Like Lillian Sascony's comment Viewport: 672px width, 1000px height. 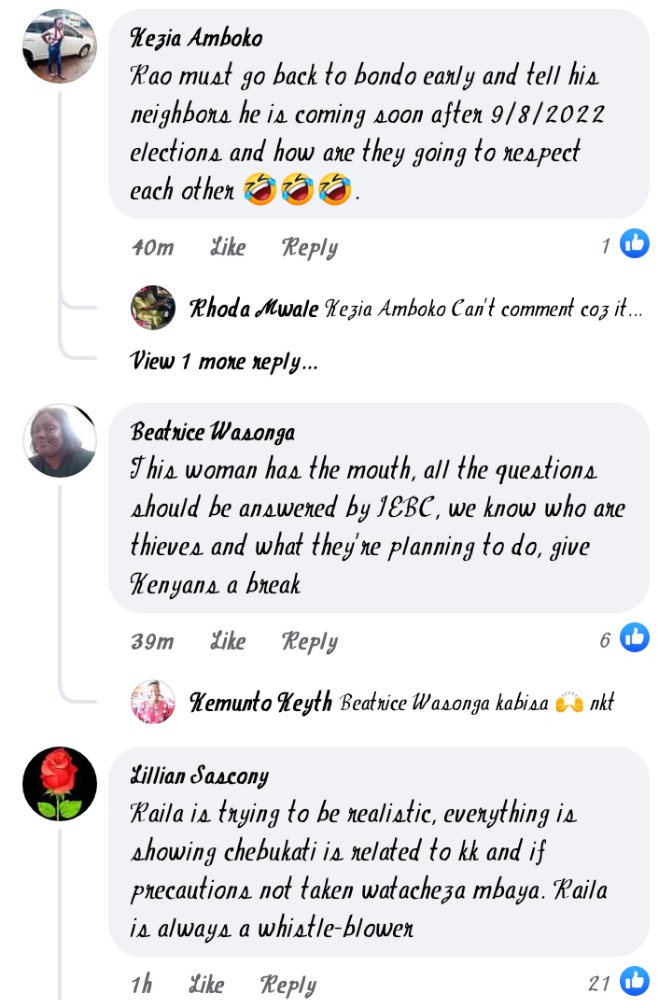[206, 985]
